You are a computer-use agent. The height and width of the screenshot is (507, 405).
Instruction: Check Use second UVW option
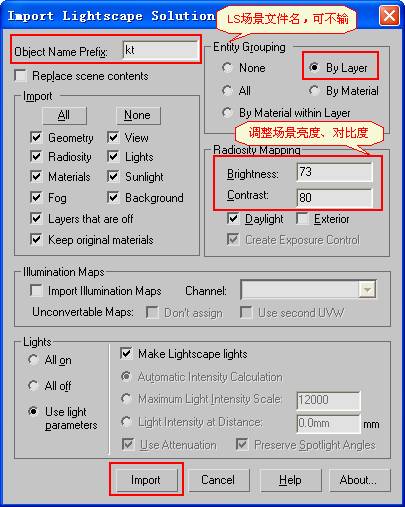[246, 313]
